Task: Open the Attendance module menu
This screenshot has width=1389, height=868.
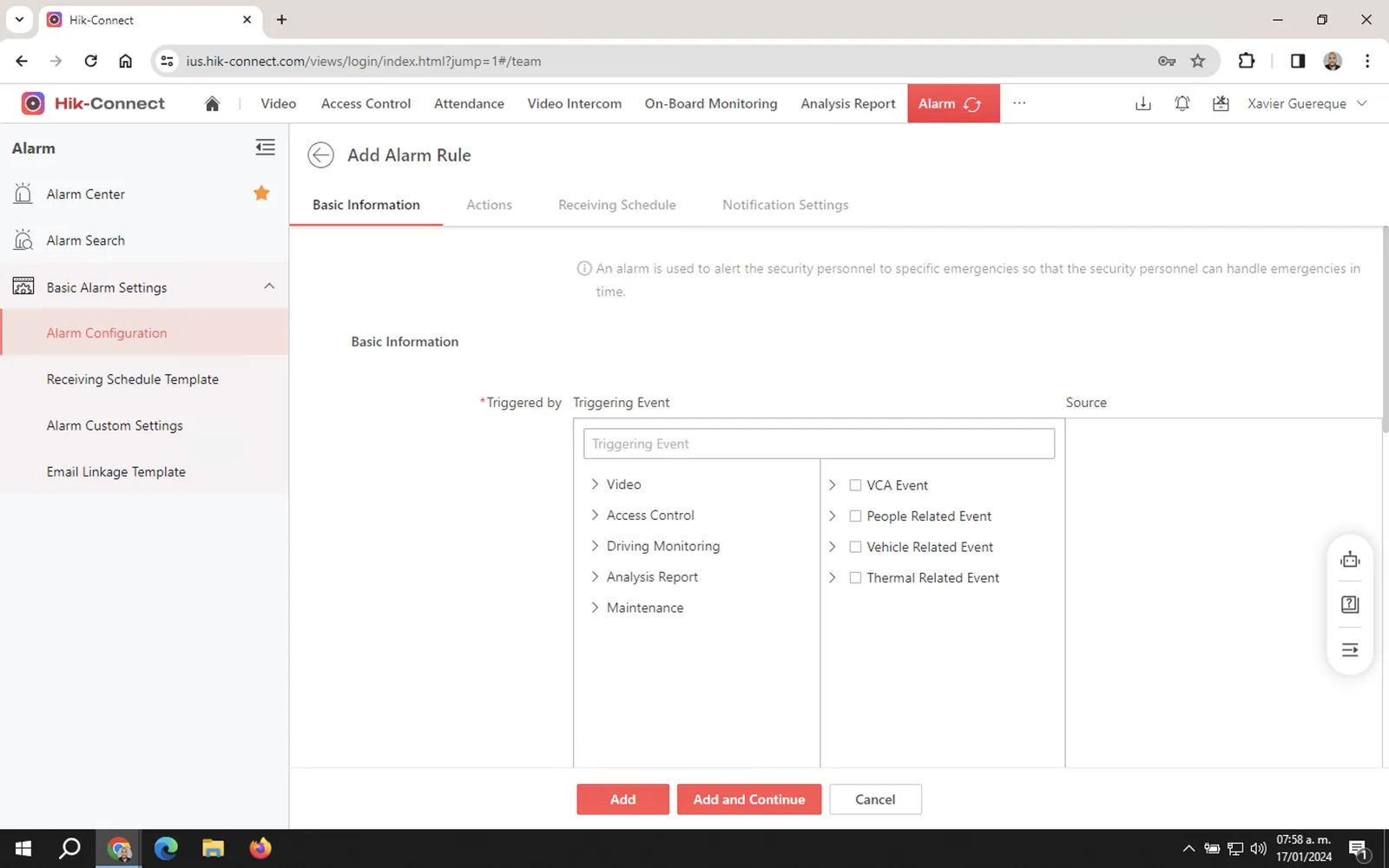Action: [469, 103]
